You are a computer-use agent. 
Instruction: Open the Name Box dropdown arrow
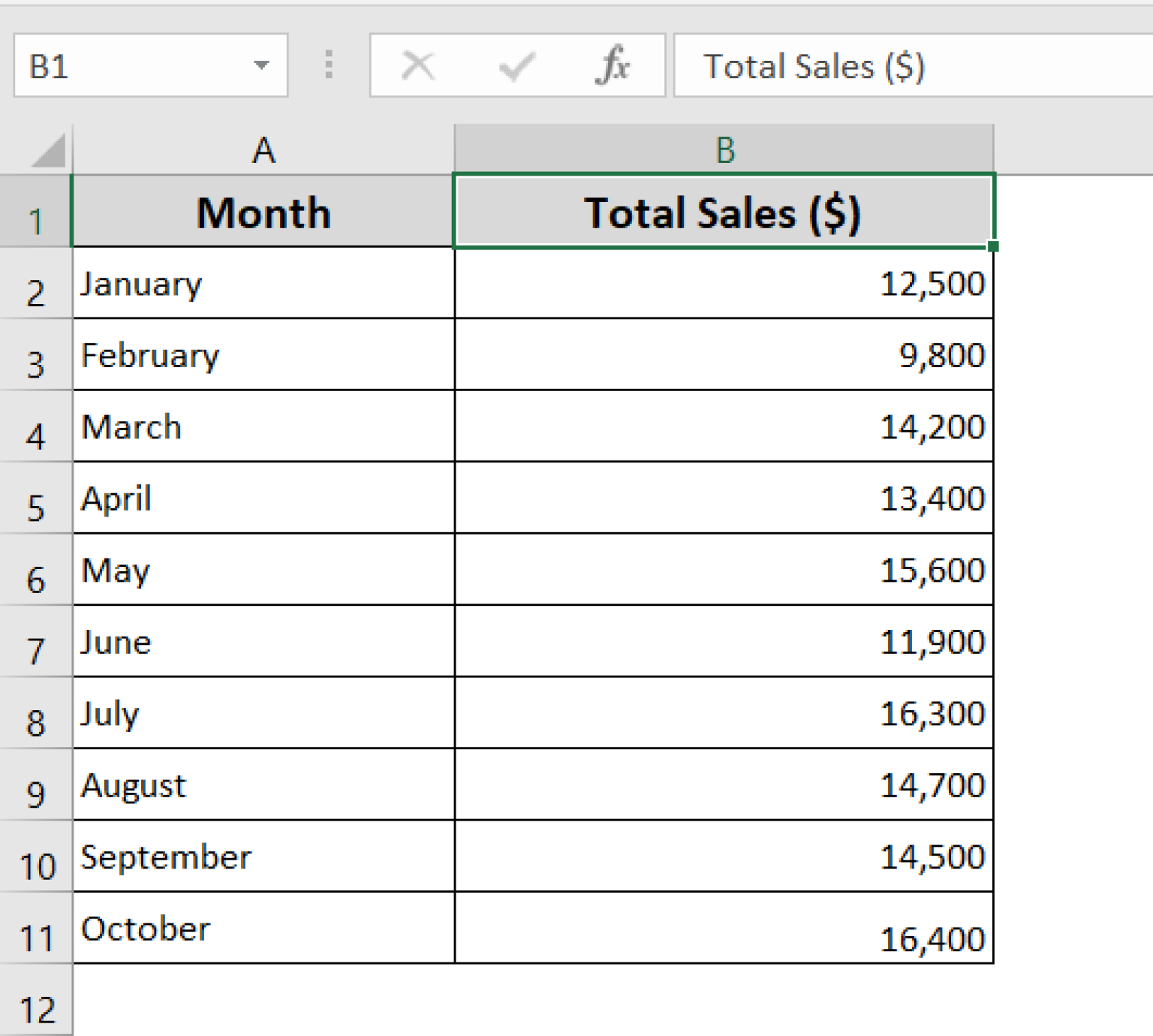click(261, 65)
